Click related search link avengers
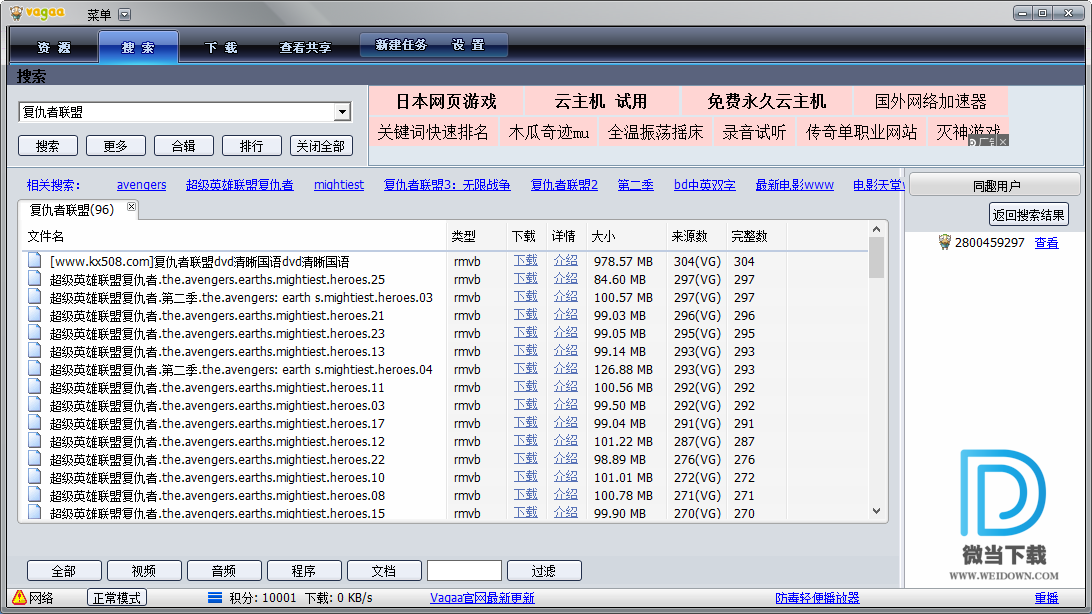The height and width of the screenshot is (614, 1092). (x=141, y=185)
